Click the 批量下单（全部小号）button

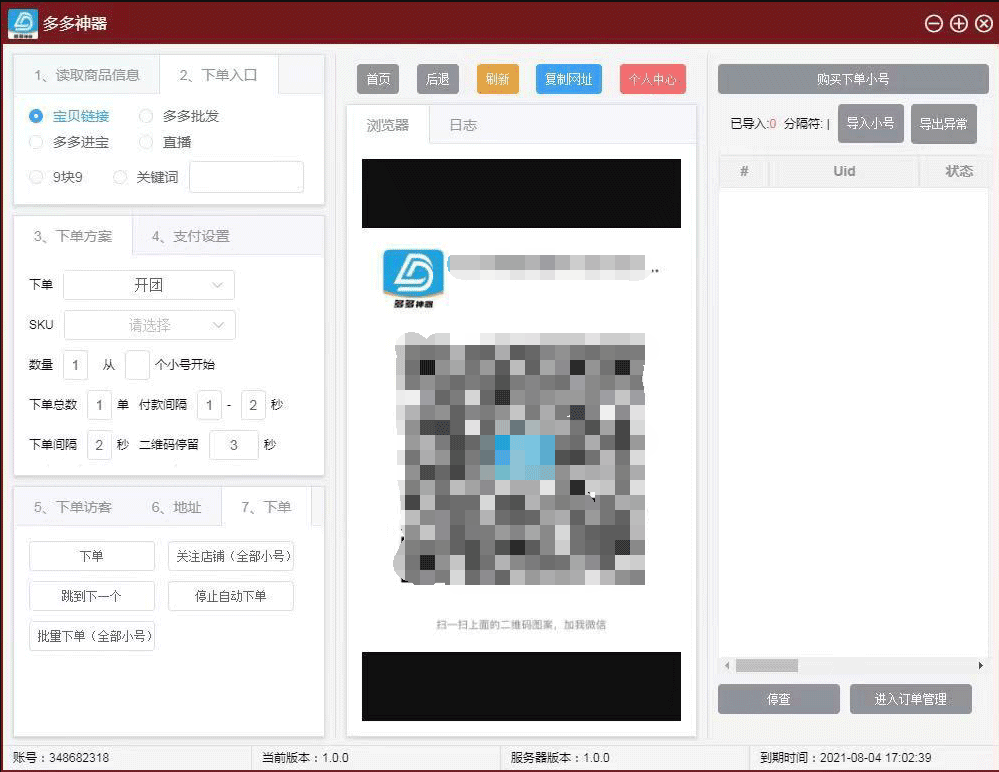[92, 636]
